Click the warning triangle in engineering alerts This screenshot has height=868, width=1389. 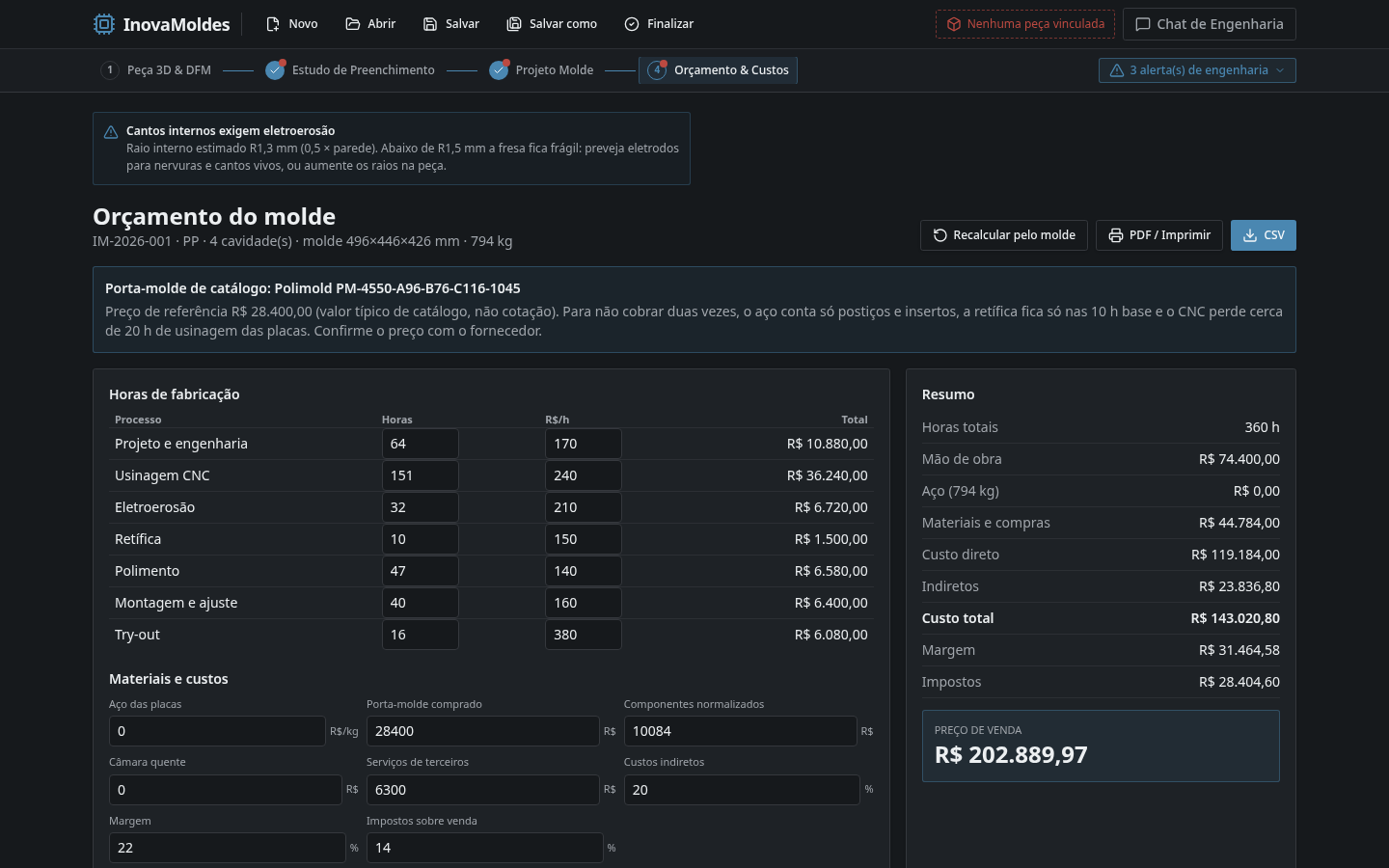(1117, 70)
